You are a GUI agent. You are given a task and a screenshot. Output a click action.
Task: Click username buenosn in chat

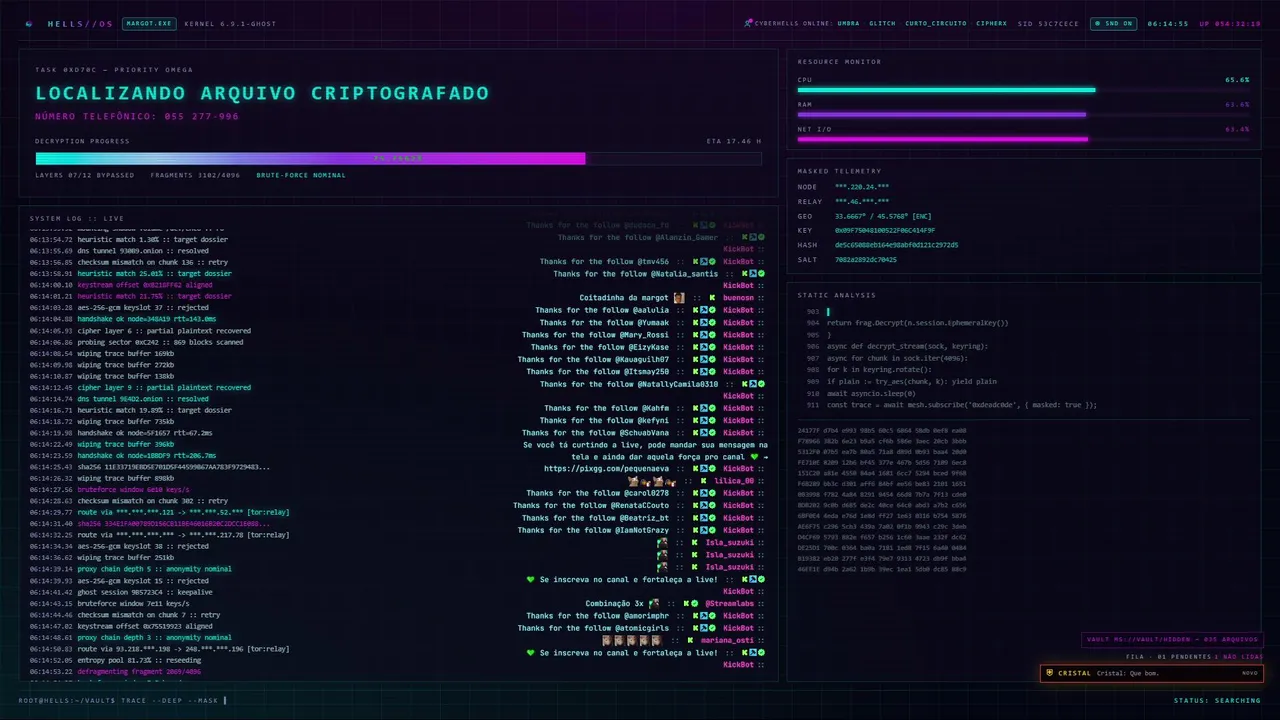click(738, 298)
